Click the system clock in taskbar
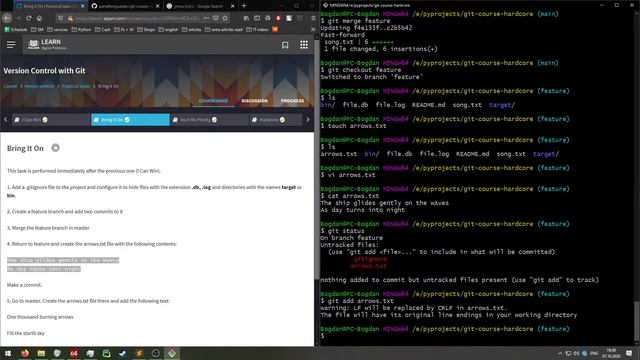This screenshot has width=640, height=360. coord(611,353)
